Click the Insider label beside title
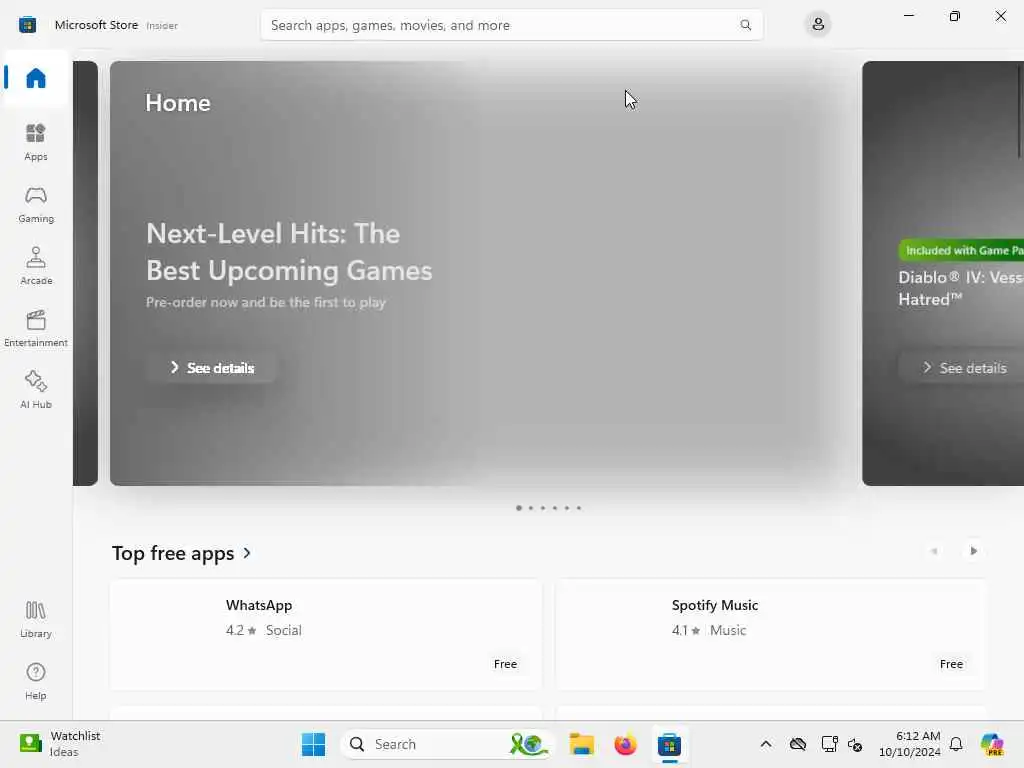 162,26
